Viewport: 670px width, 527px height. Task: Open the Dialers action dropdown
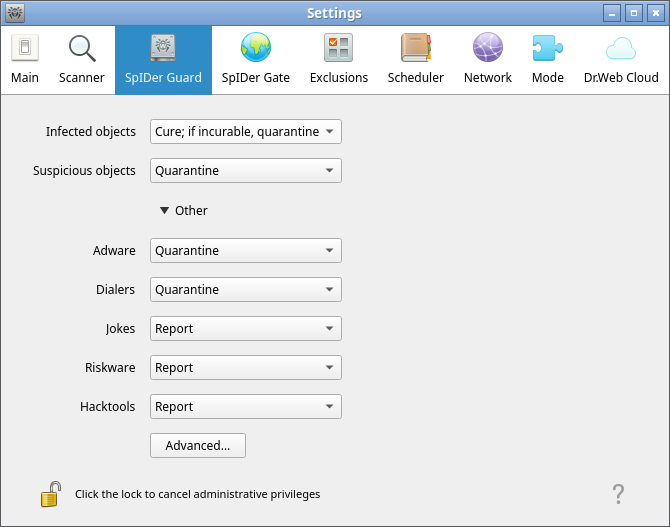coord(246,289)
